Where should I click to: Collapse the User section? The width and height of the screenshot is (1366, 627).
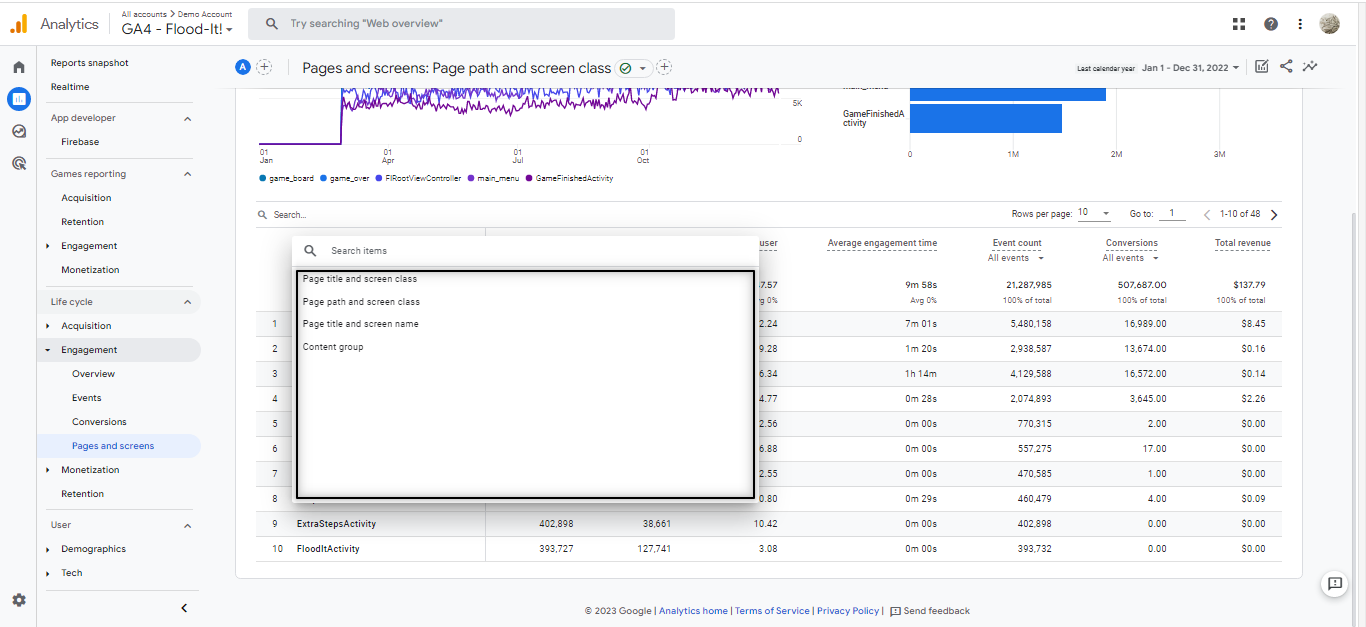(187, 525)
